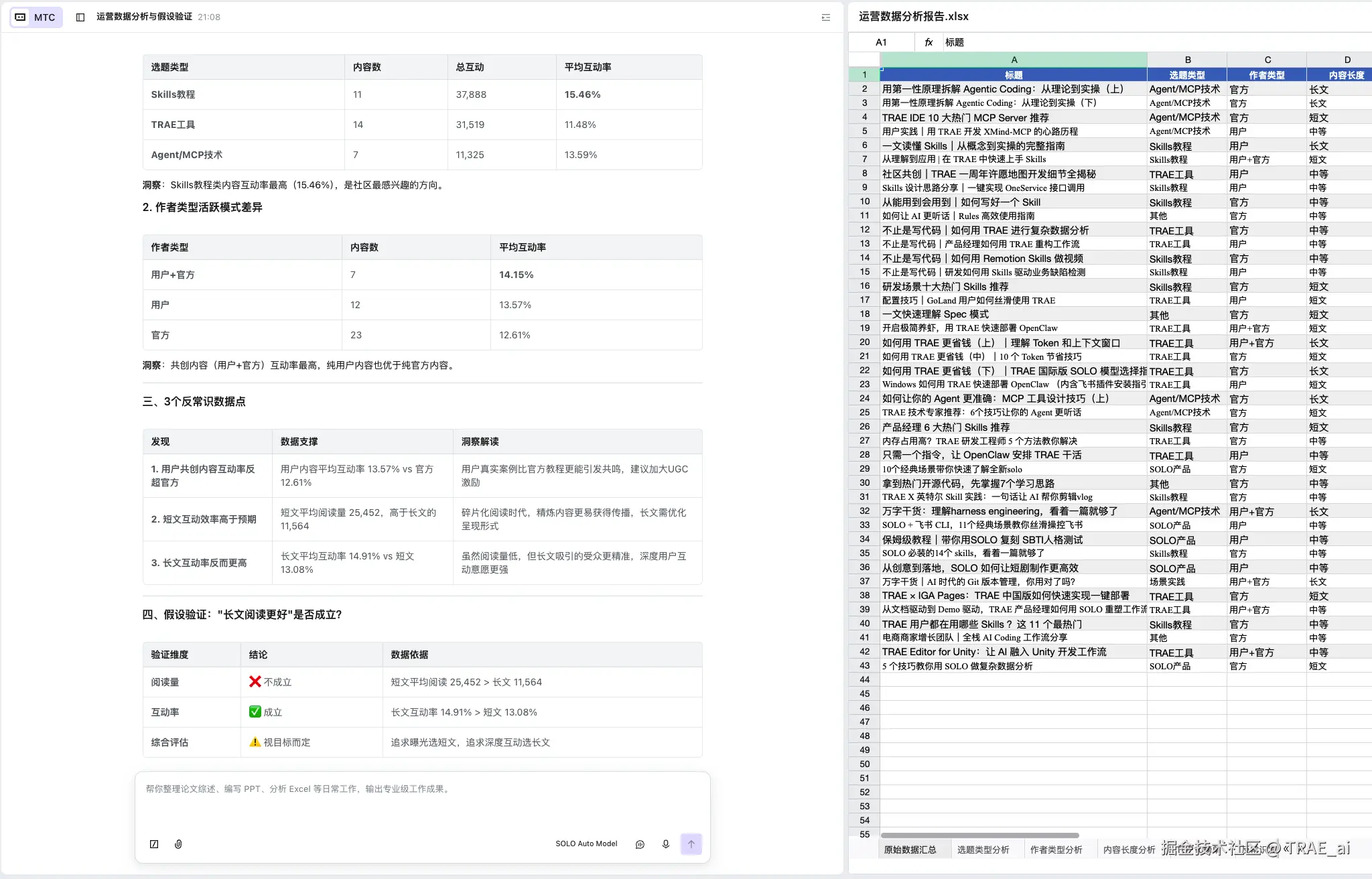This screenshot has width=1372, height=879.
Task: Select cell '一文快速理解 Spec 模式'
Action: 1014,314
